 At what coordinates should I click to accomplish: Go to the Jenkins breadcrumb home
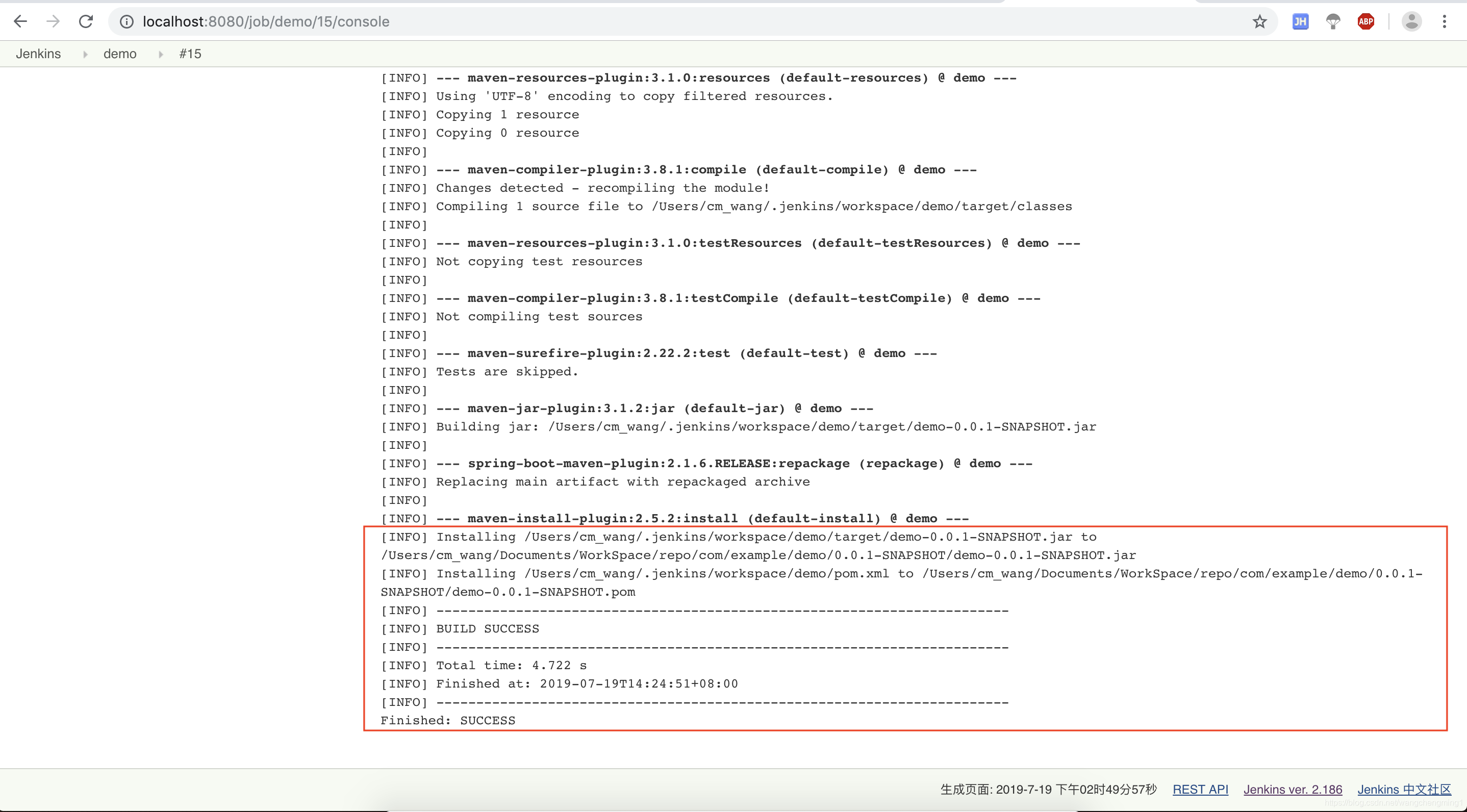(x=38, y=54)
